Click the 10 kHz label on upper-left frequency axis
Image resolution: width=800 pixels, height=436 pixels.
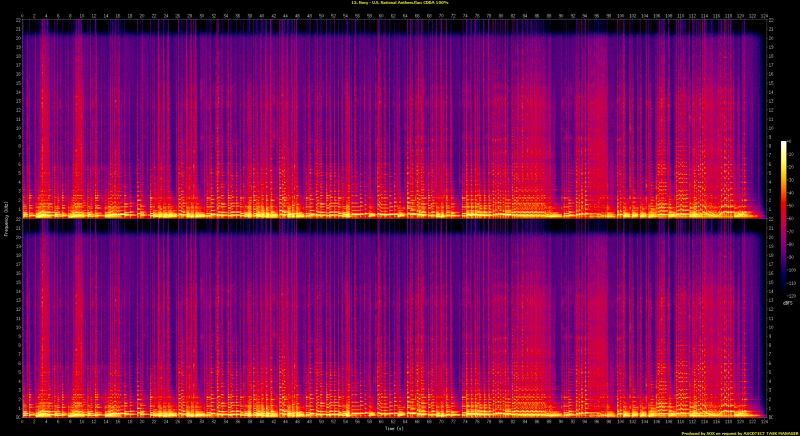tap(16, 128)
